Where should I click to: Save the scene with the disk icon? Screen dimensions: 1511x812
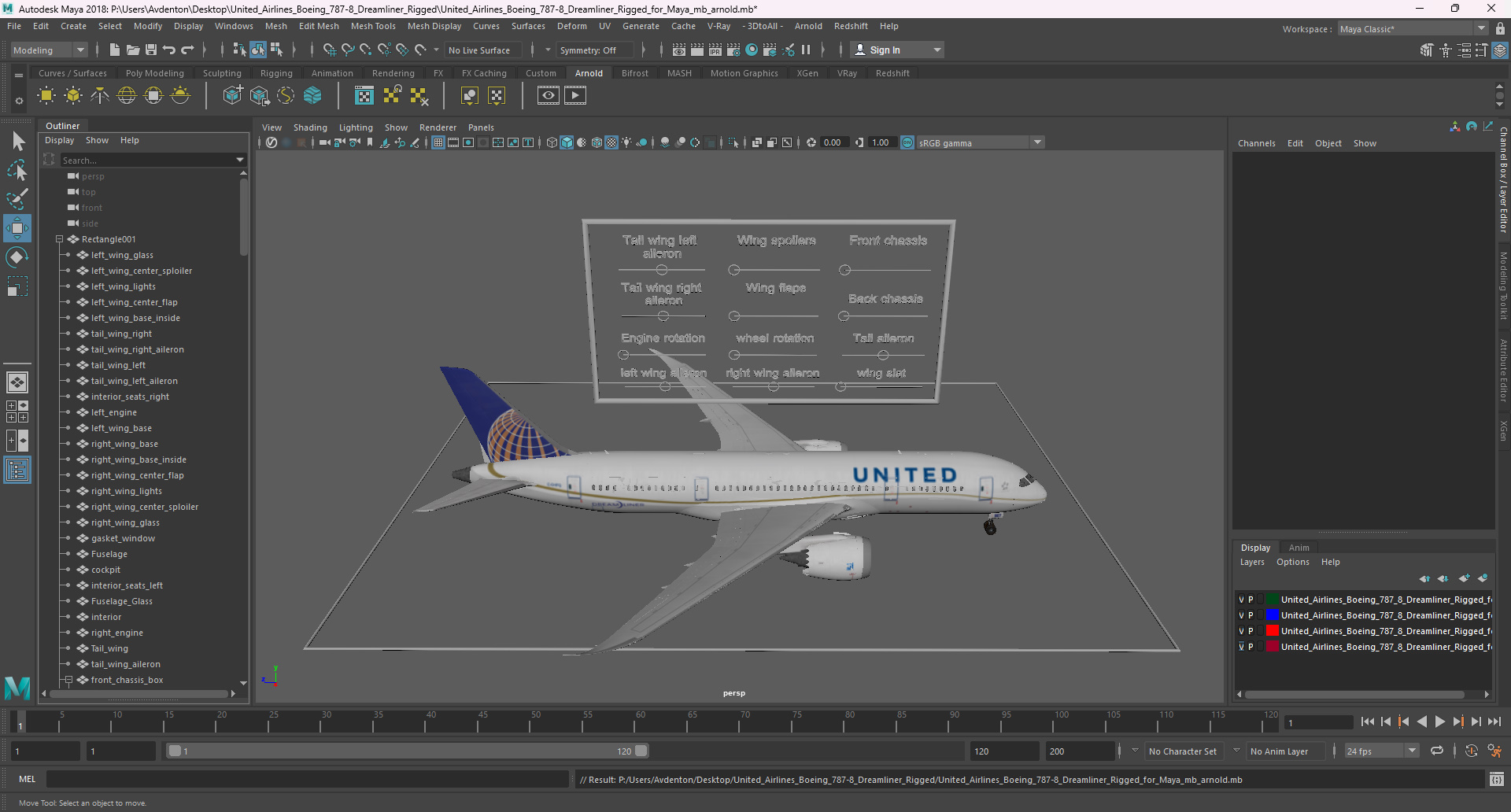point(151,50)
